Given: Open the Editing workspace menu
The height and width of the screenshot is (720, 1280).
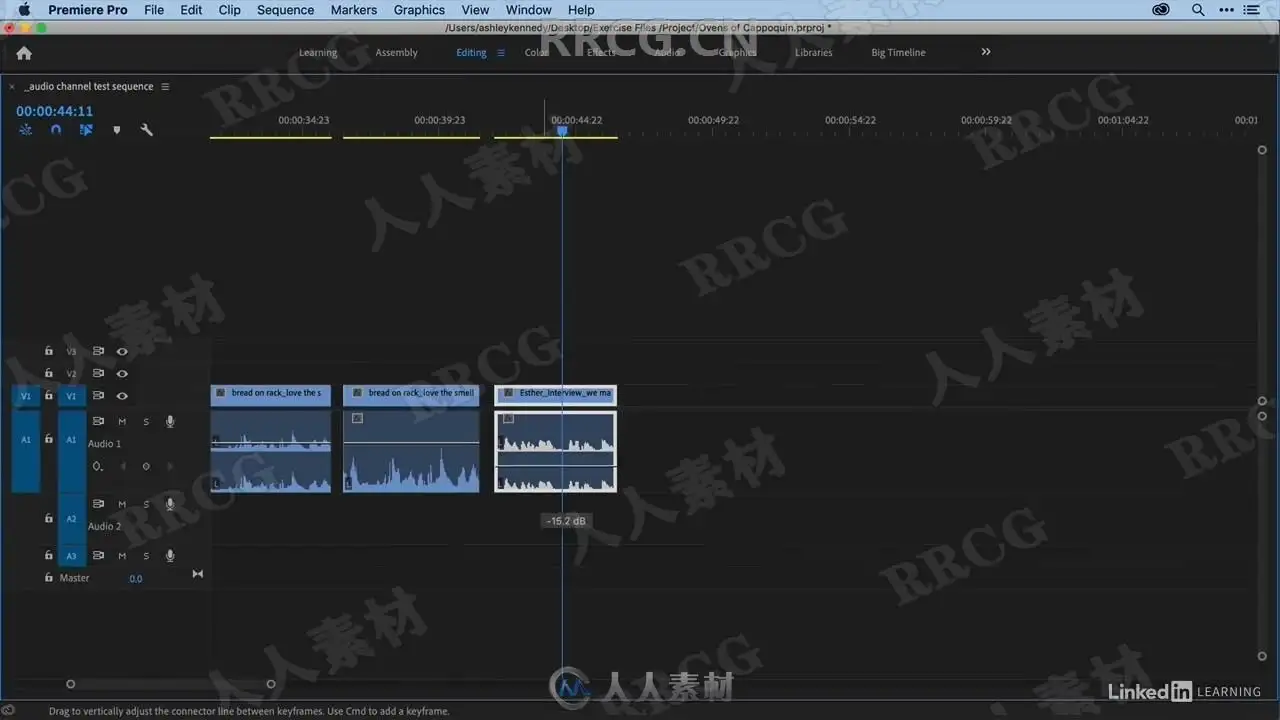Looking at the screenshot, I should click(x=501, y=53).
